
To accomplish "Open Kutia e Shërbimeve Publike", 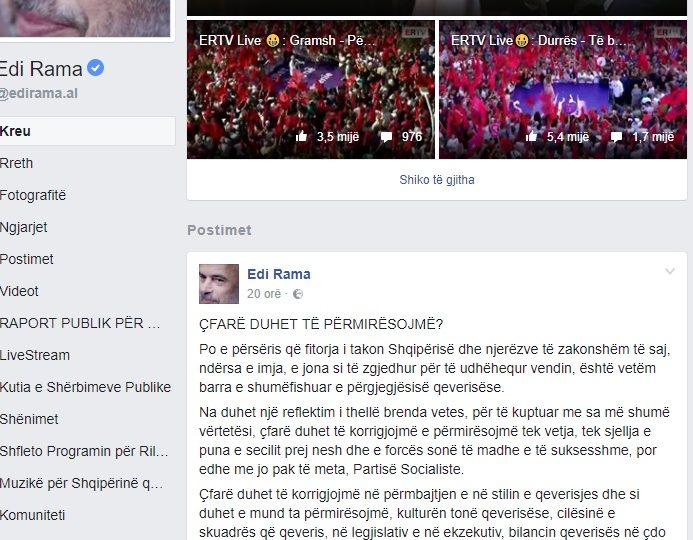I will coord(85,387).
